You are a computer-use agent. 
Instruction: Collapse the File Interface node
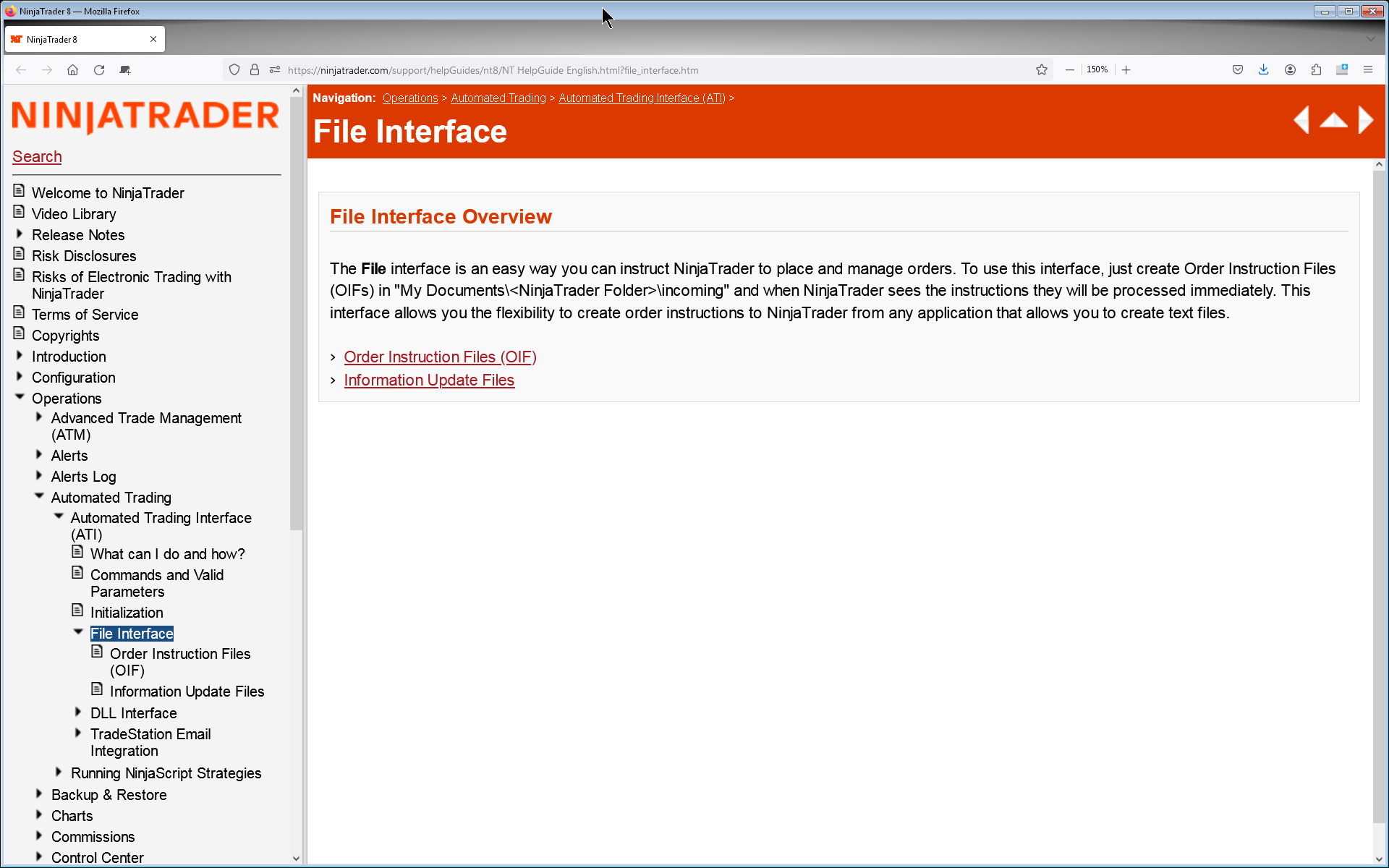(x=78, y=632)
